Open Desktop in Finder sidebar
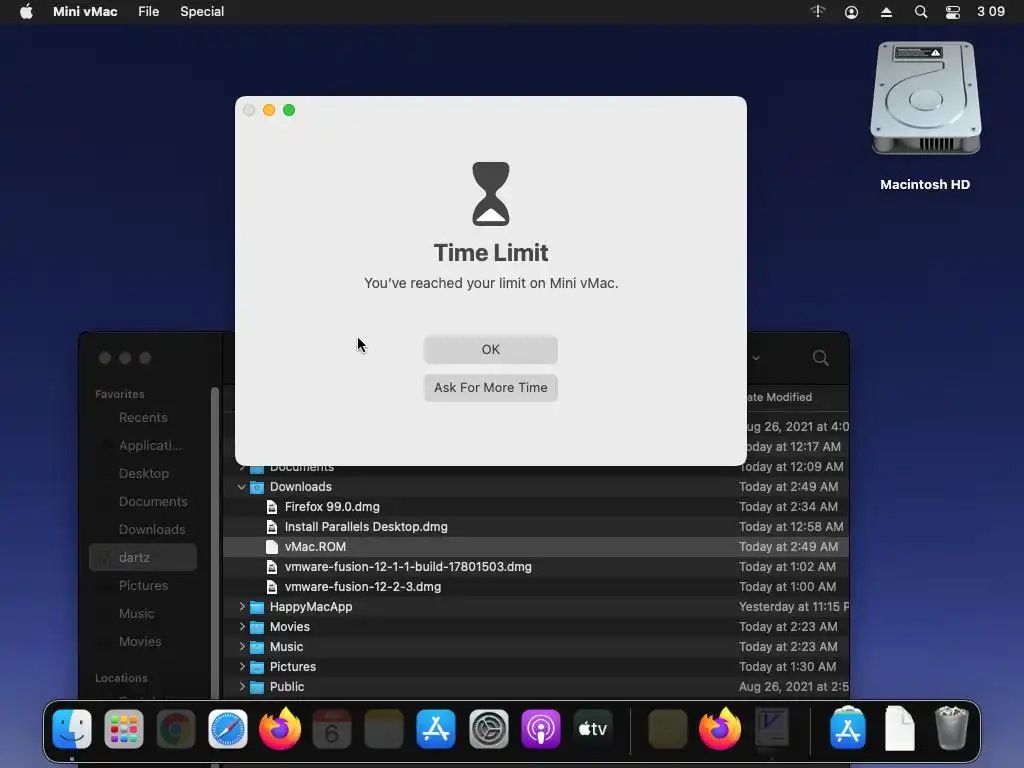Viewport: 1024px width, 768px height. [142, 473]
